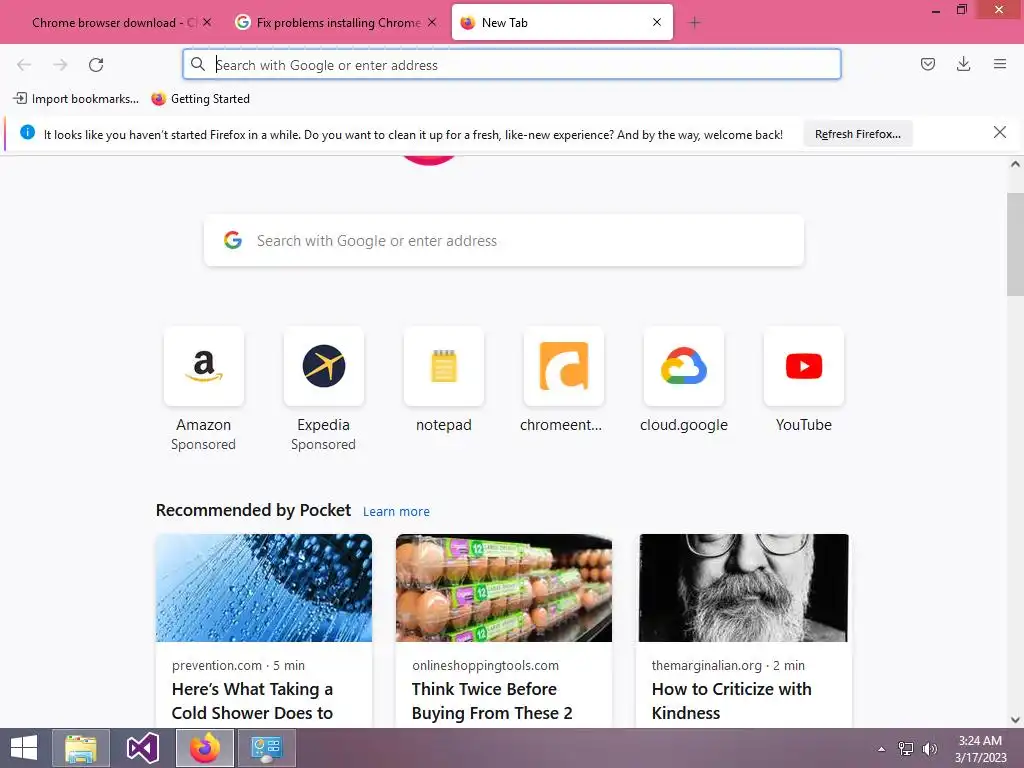The width and height of the screenshot is (1024, 768).
Task: Click the Import bookmarks... toolbar item
Action: [76, 99]
